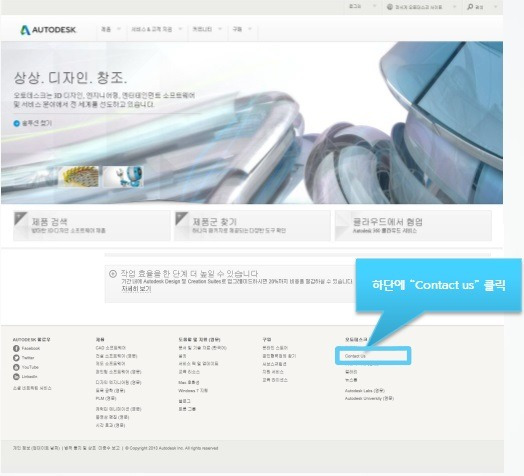Click the blue circle icon beside 솔루션 찾기
Viewport: 524px width, 476px height.
[x=16, y=123]
